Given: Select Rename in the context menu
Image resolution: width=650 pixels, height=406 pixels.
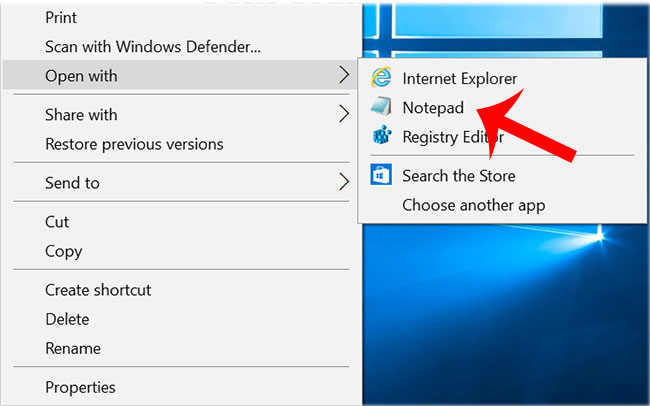Looking at the screenshot, I should [73, 348].
